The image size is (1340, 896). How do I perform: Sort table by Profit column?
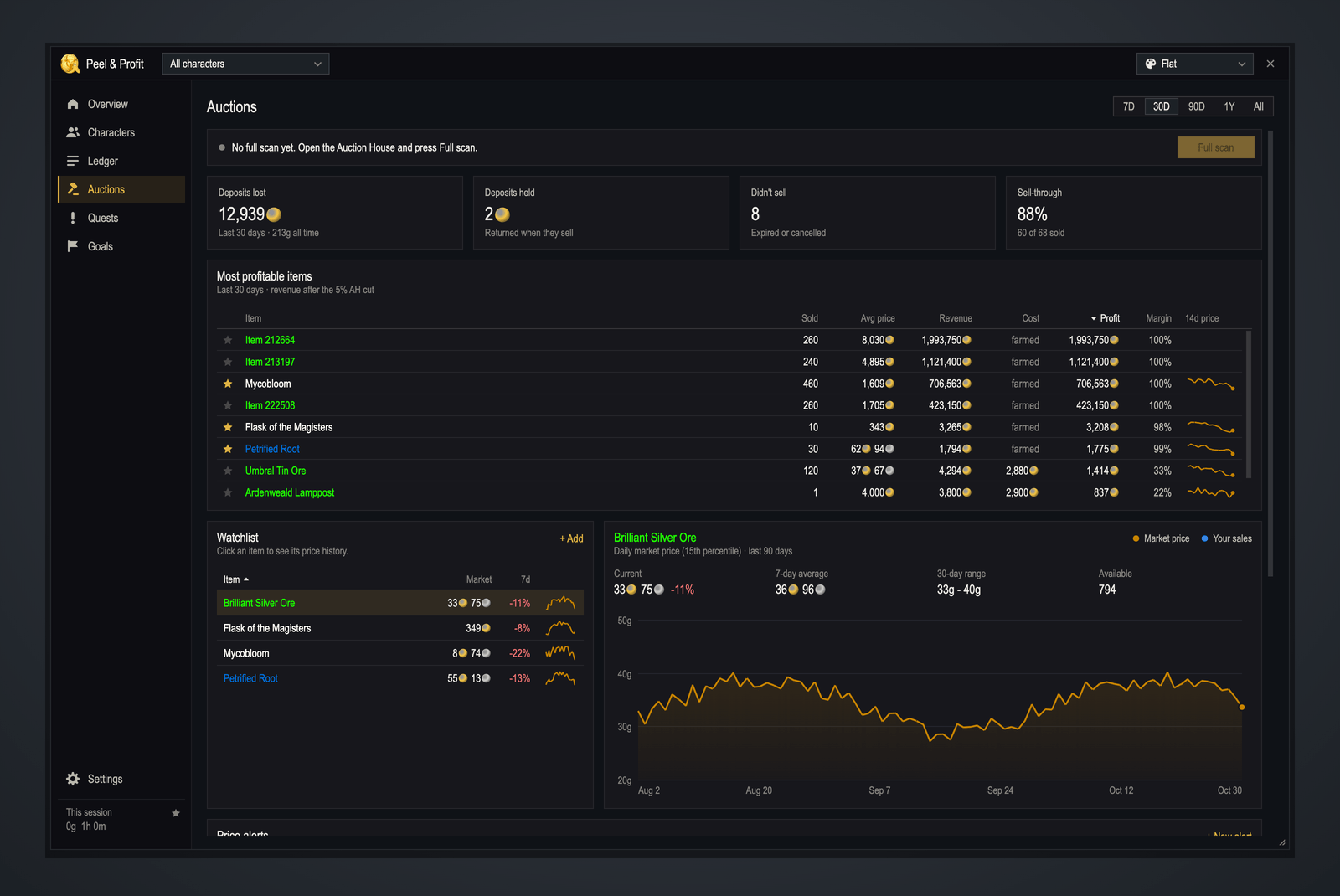click(x=1105, y=318)
